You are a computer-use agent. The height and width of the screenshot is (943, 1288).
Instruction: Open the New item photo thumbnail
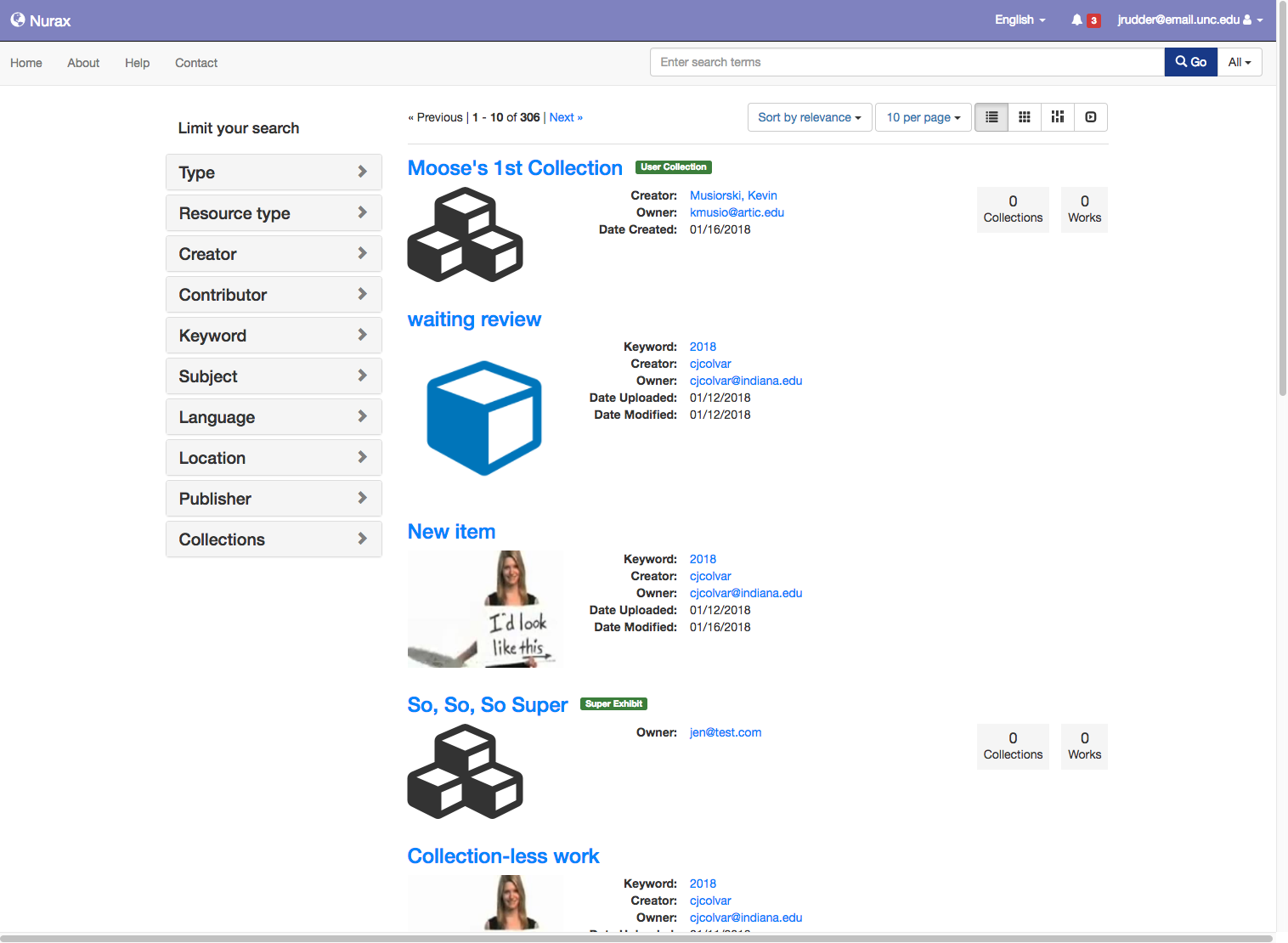[x=484, y=609]
